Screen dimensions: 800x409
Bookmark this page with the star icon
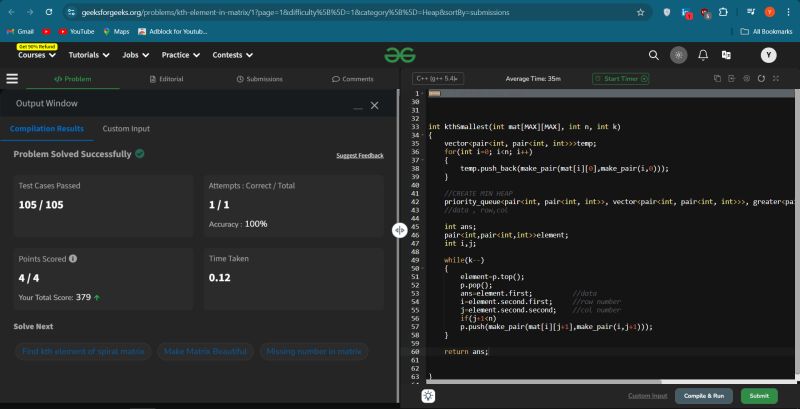tap(640, 12)
